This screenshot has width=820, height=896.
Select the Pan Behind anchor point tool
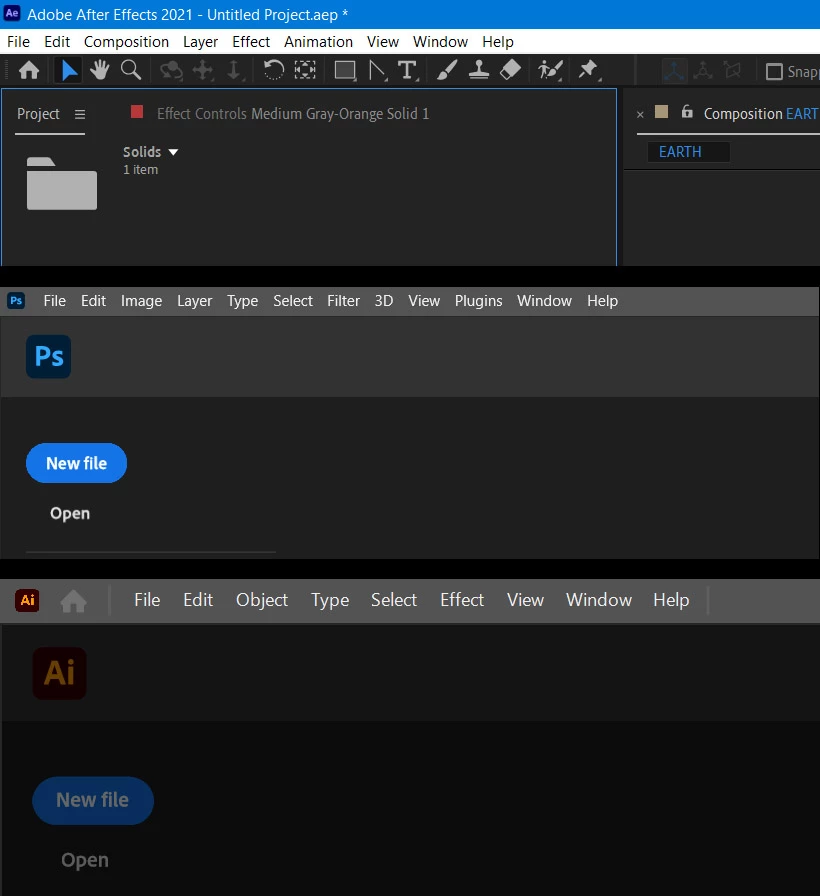pos(305,70)
